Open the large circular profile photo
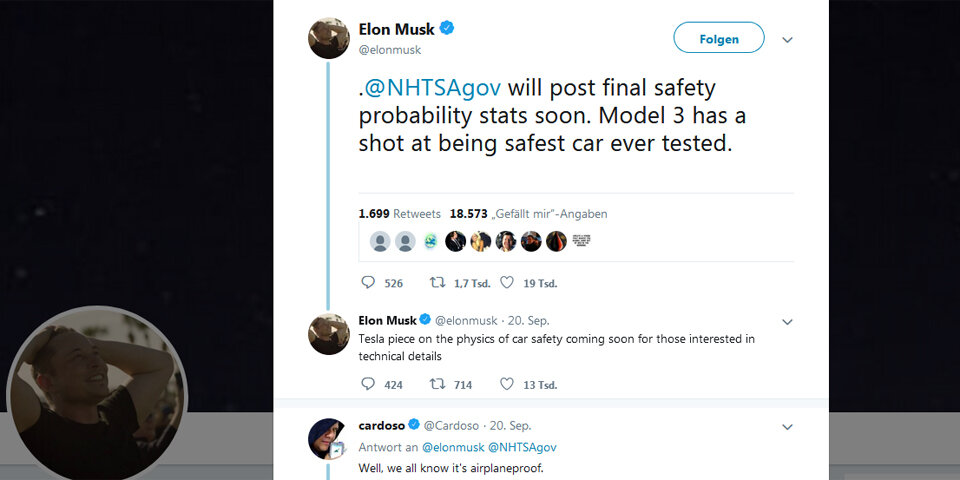The image size is (960, 480). coord(97,395)
